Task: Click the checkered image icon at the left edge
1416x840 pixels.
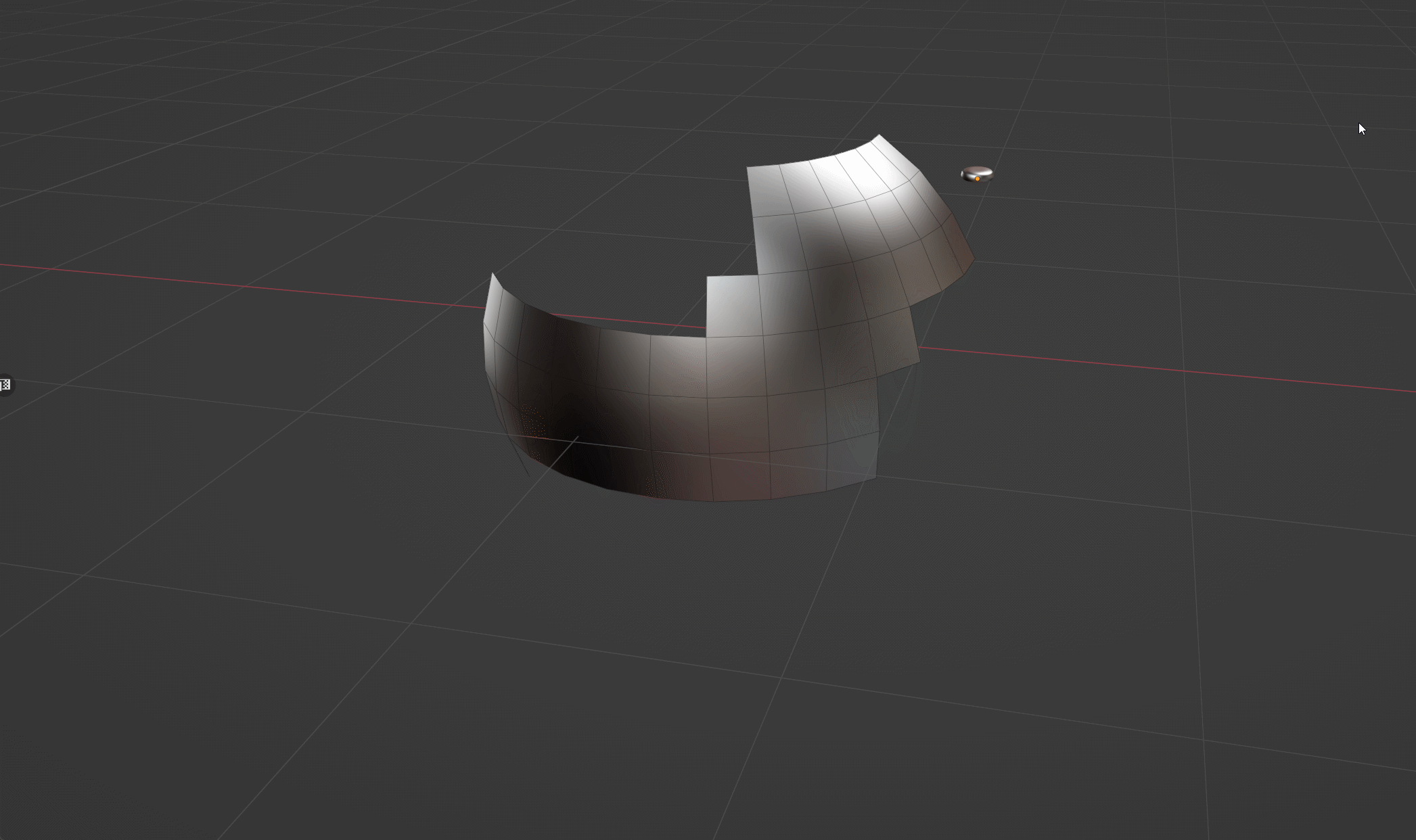Action: pyautogui.click(x=5, y=384)
